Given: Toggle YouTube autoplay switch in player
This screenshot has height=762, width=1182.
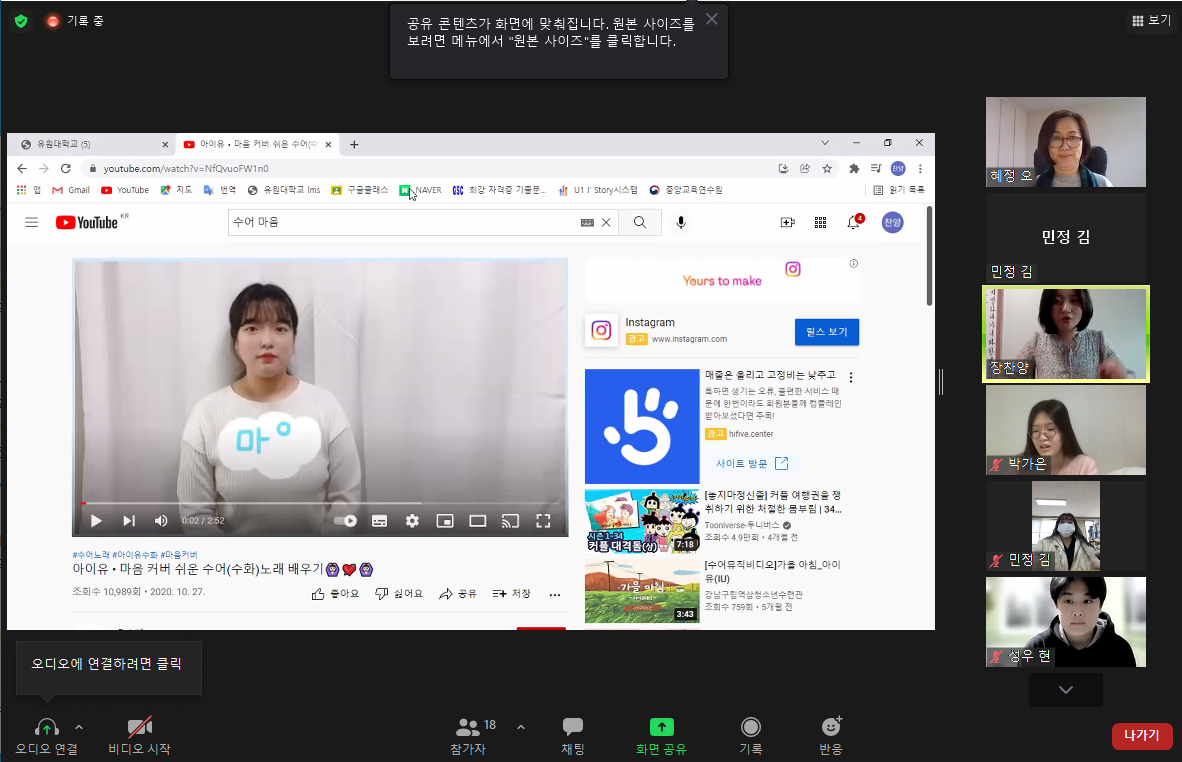Looking at the screenshot, I should coord(345,520).
